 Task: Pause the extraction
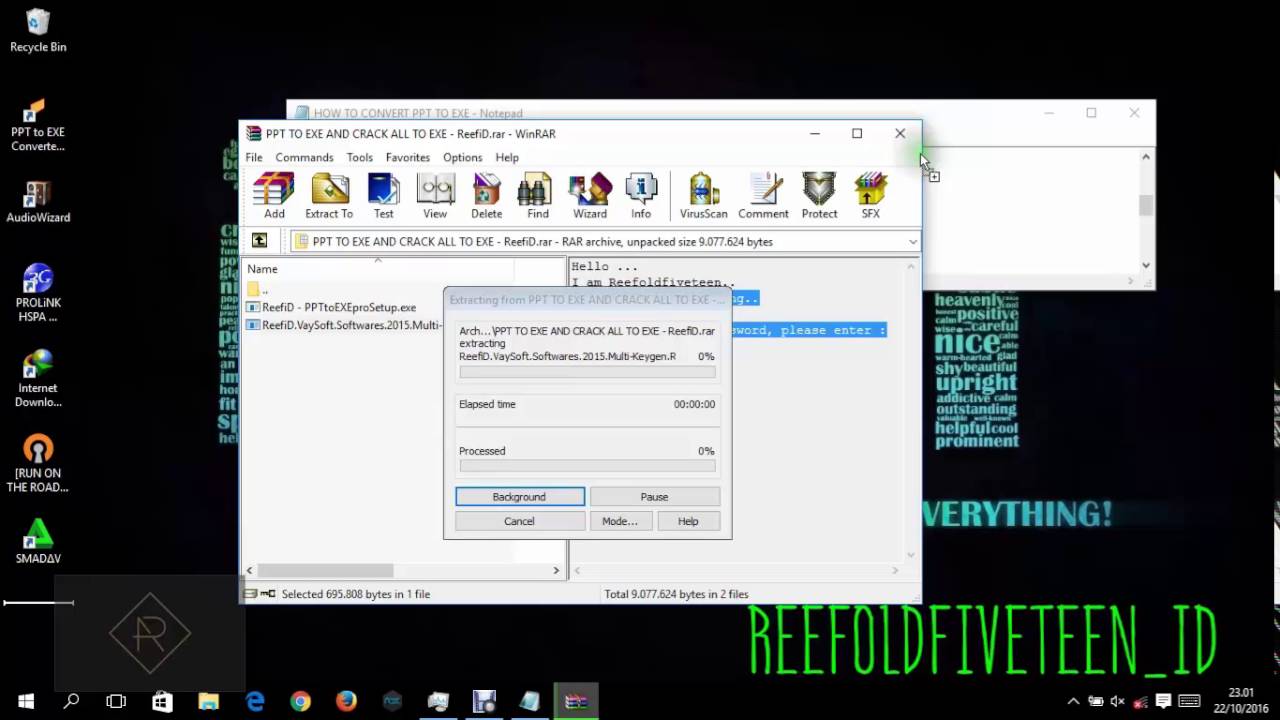point(654,497)
